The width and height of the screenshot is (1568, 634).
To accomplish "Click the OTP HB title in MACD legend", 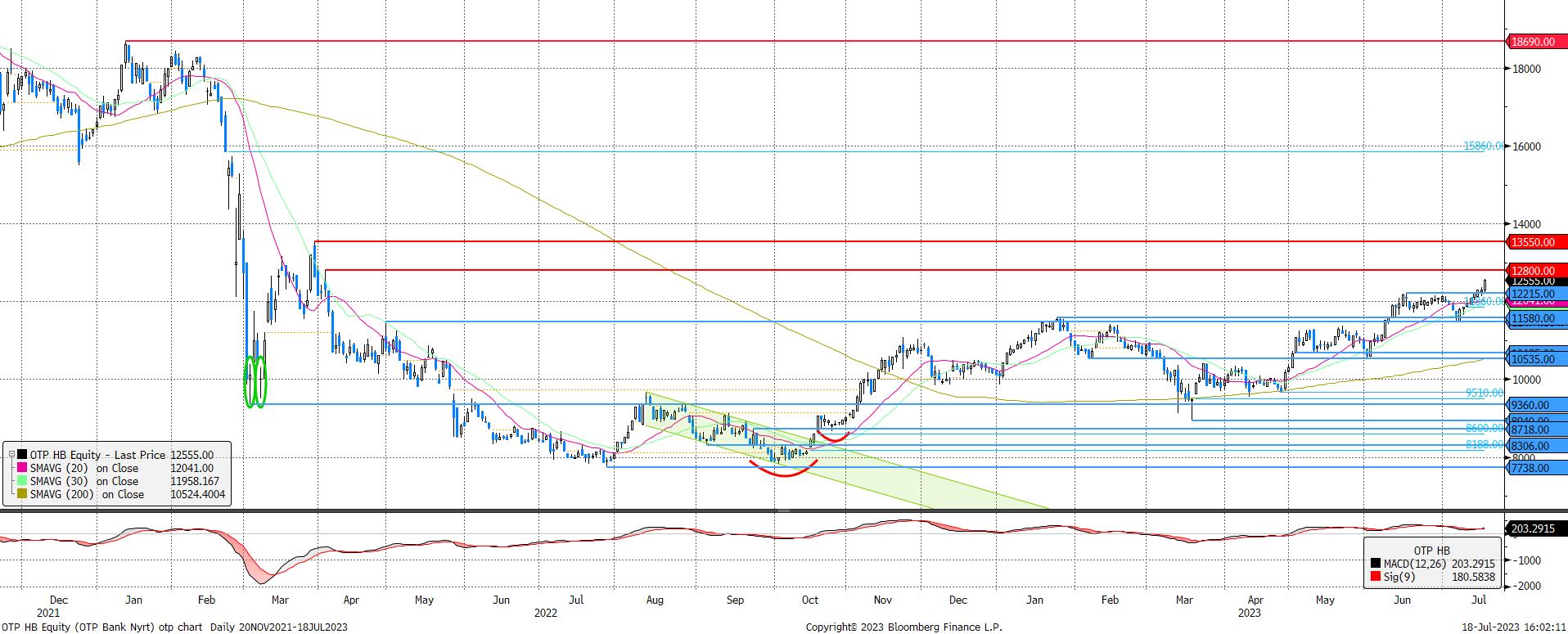I will point(1431,551).
